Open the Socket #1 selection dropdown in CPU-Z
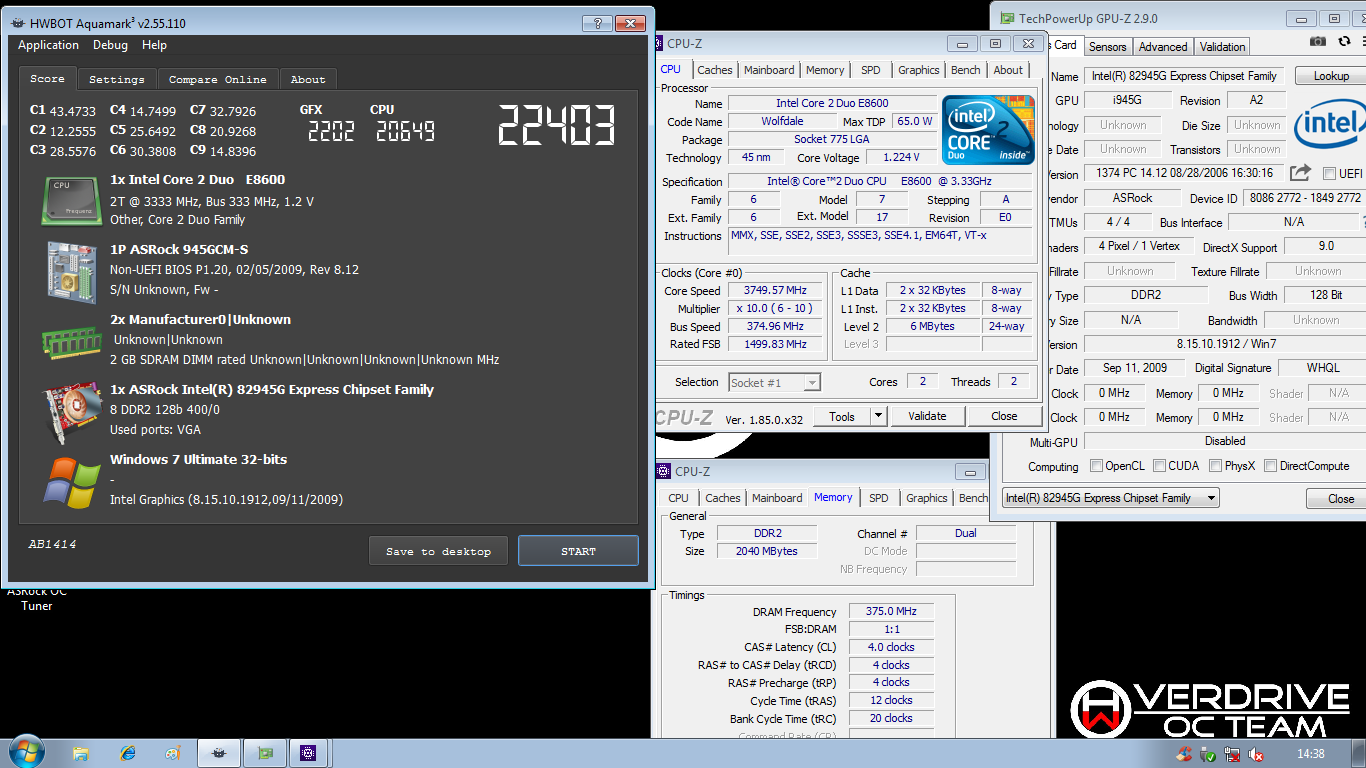 [774, 382]
